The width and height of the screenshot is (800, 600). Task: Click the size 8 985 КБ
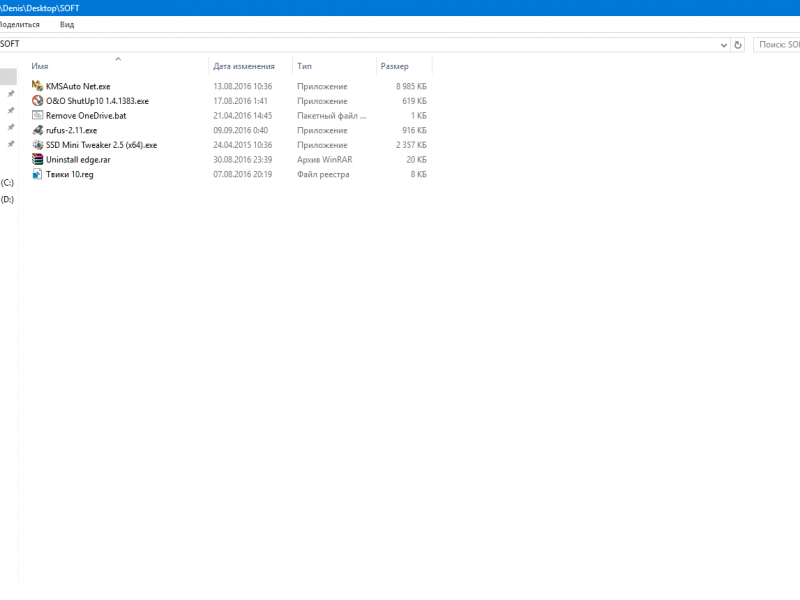pyautogui.click(x=411, y=86)
